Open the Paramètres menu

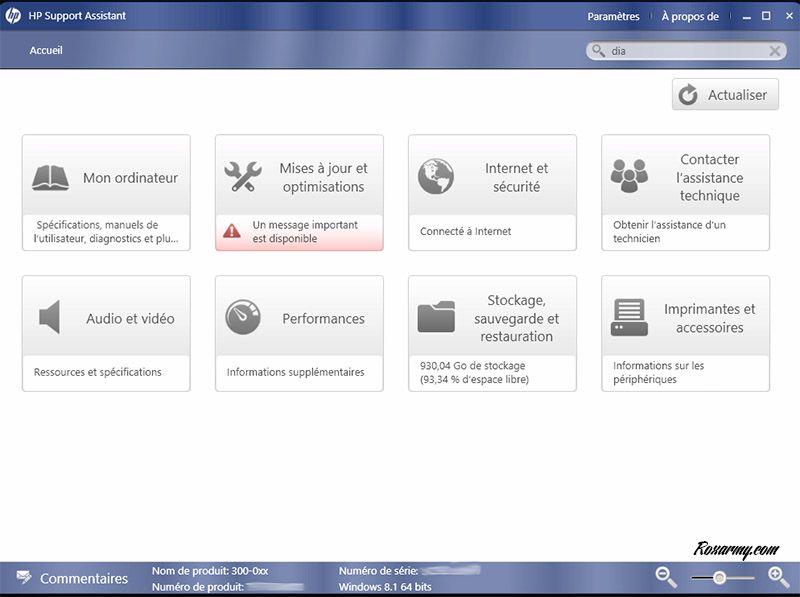pos(613,17)
